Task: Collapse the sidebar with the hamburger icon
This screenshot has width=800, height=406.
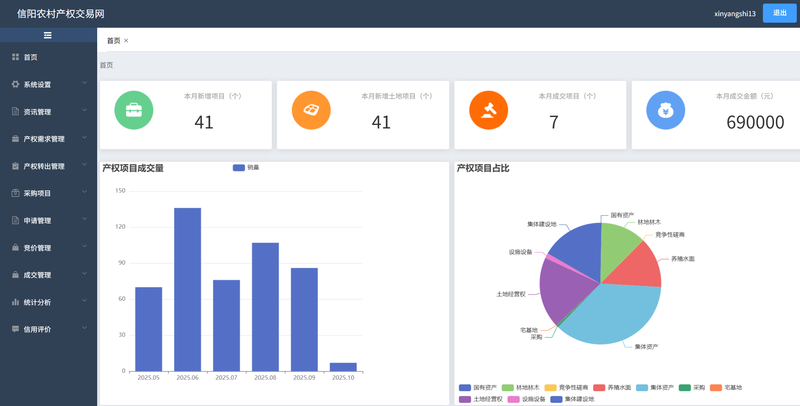Action: point(47,35)
